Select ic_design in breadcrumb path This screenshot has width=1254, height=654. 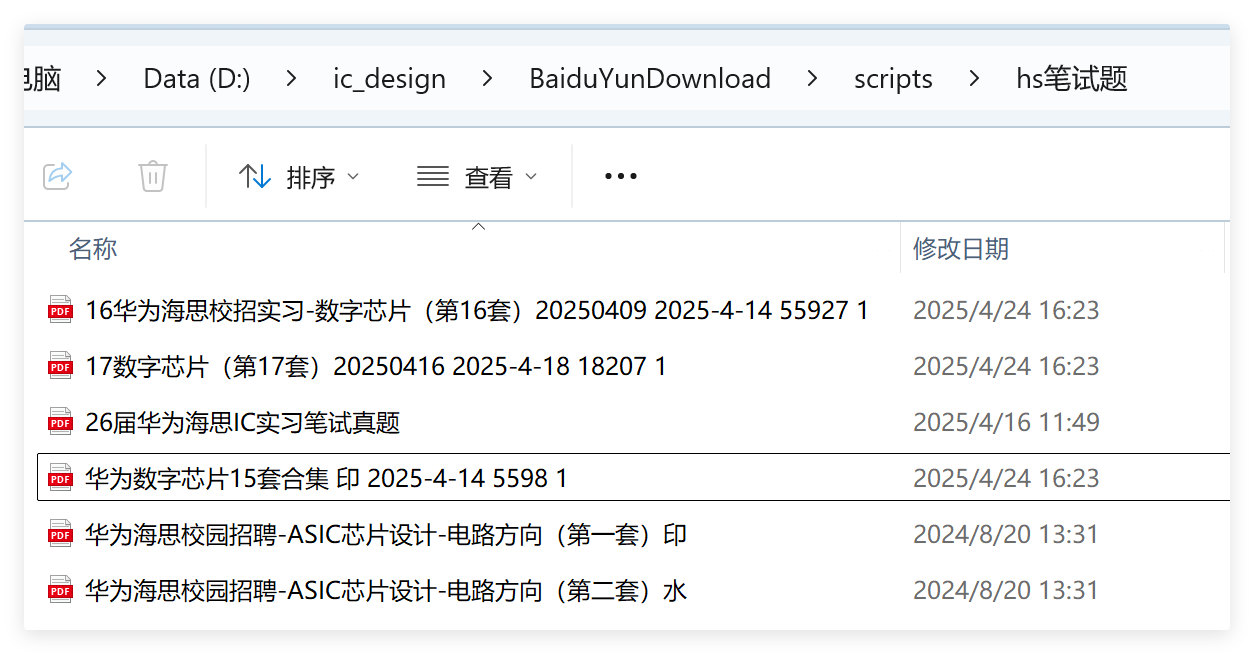(x=390, y=79)
